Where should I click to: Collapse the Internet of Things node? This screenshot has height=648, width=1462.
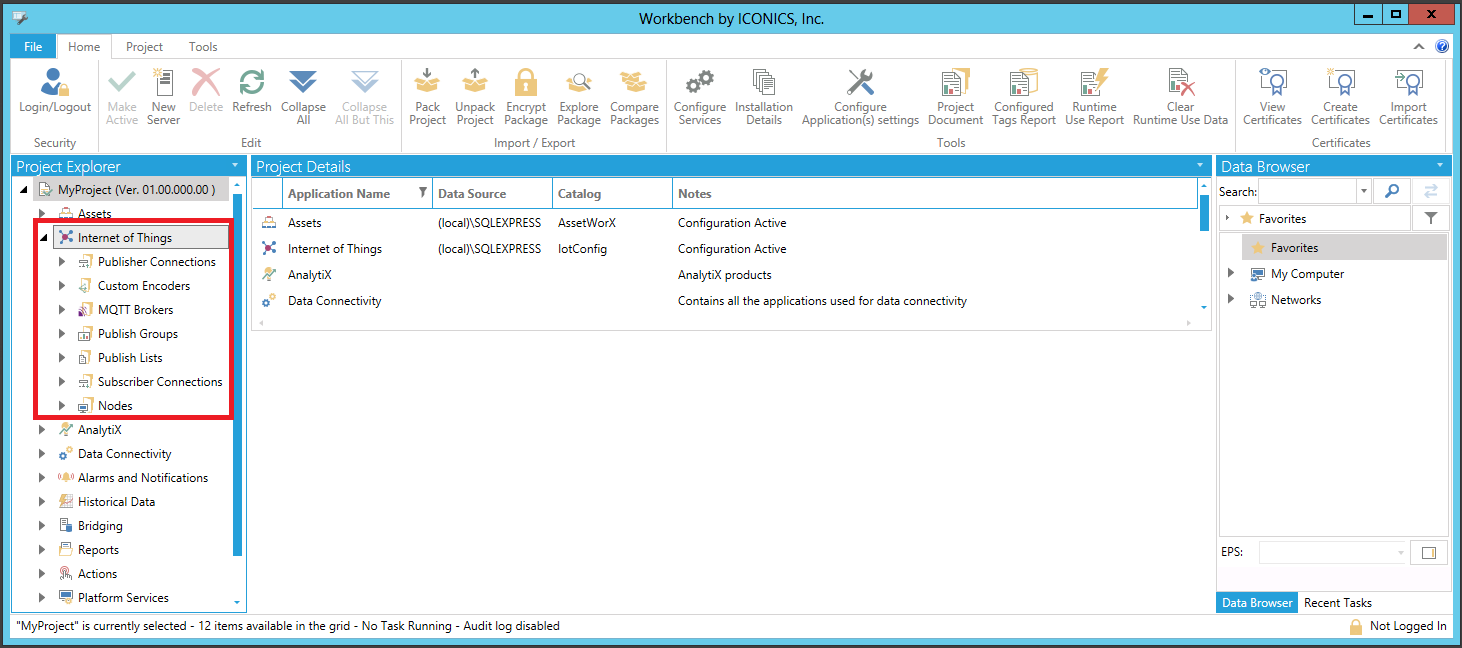pos(43,238)
